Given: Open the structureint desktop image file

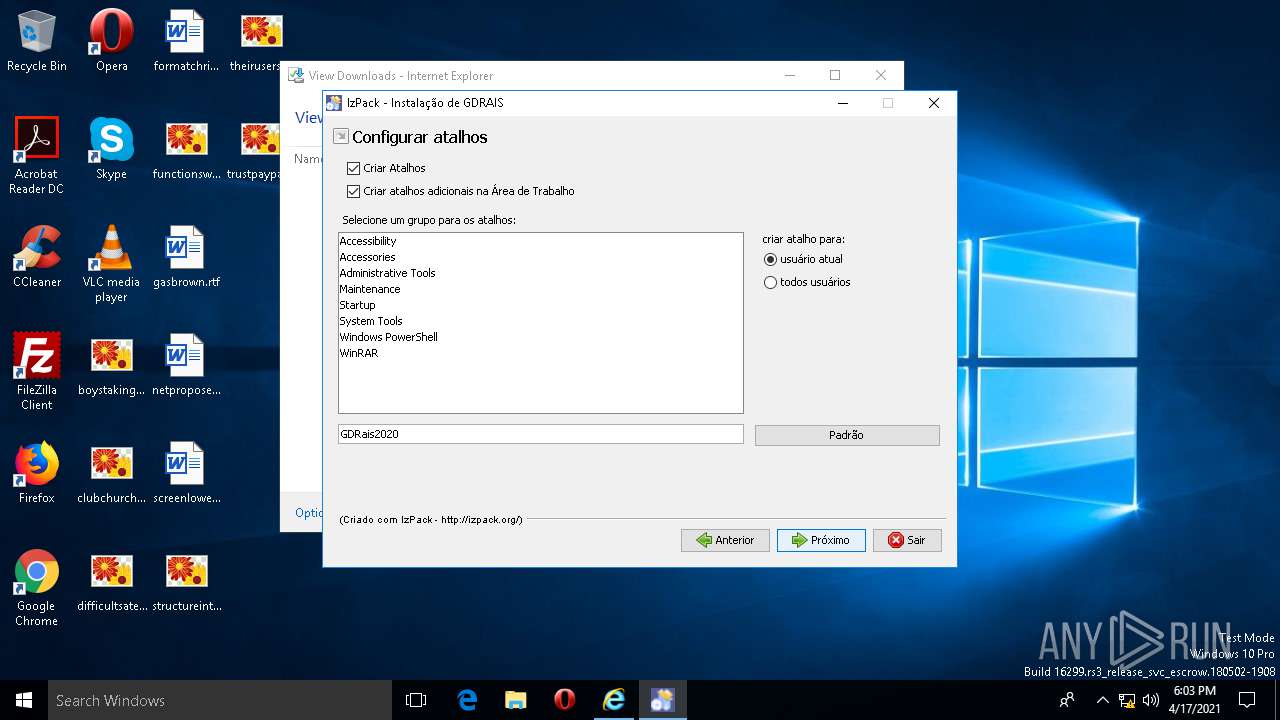Looking at the screenshot, I should coord(186,580).
